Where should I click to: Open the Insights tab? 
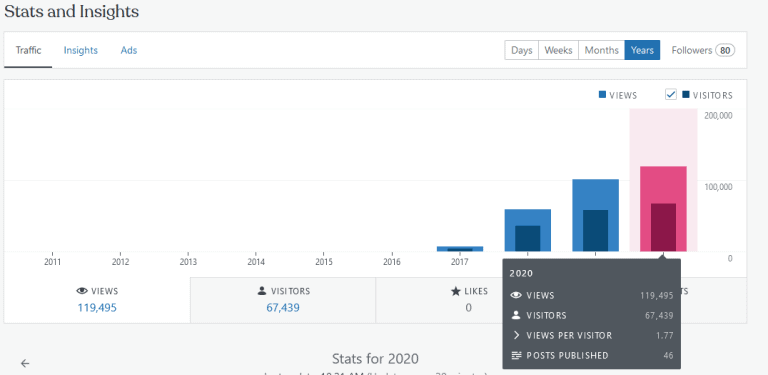(81, 50)
